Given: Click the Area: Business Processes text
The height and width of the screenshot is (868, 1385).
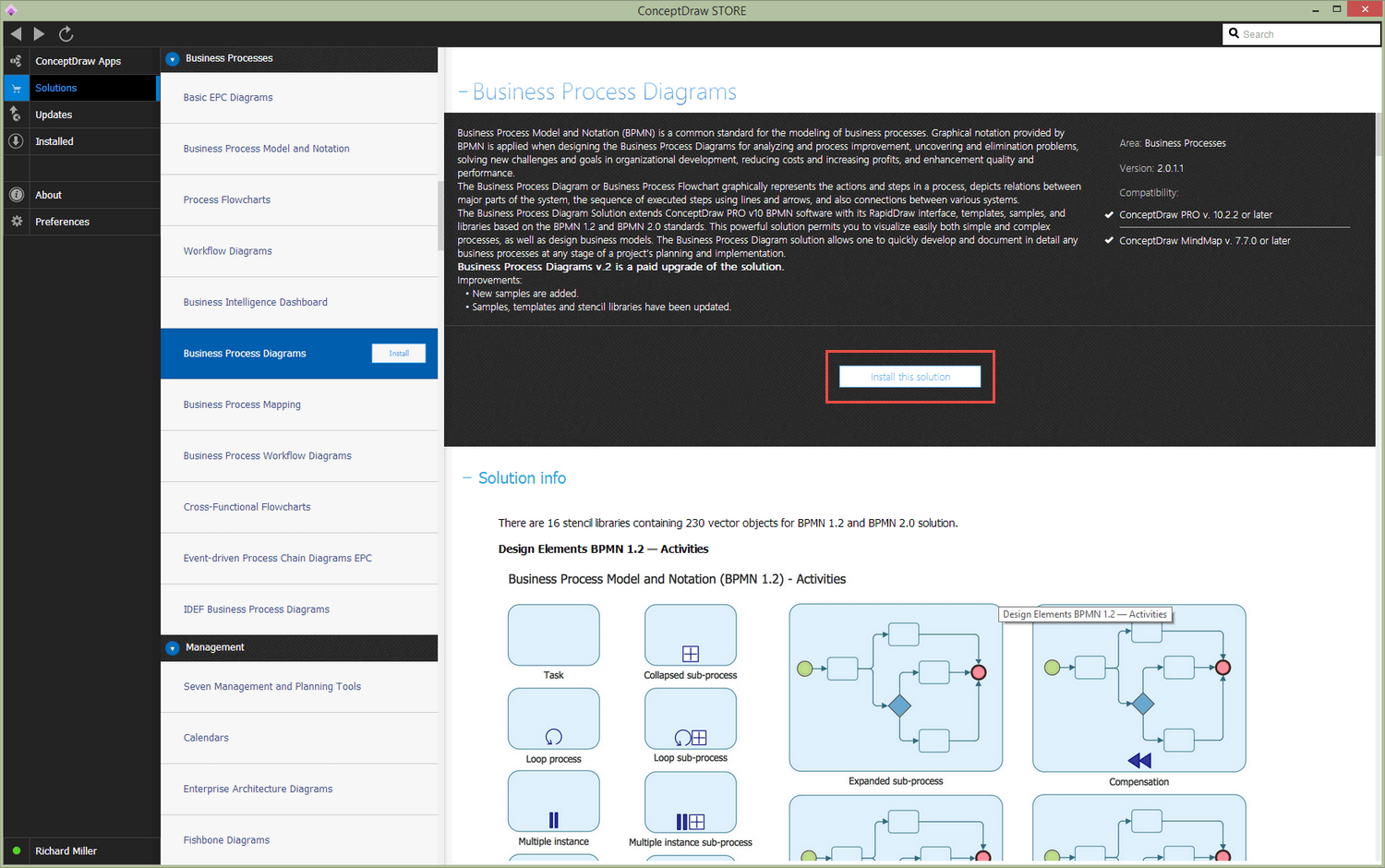Looking at the screenshot, I should tap(1173, 143).
